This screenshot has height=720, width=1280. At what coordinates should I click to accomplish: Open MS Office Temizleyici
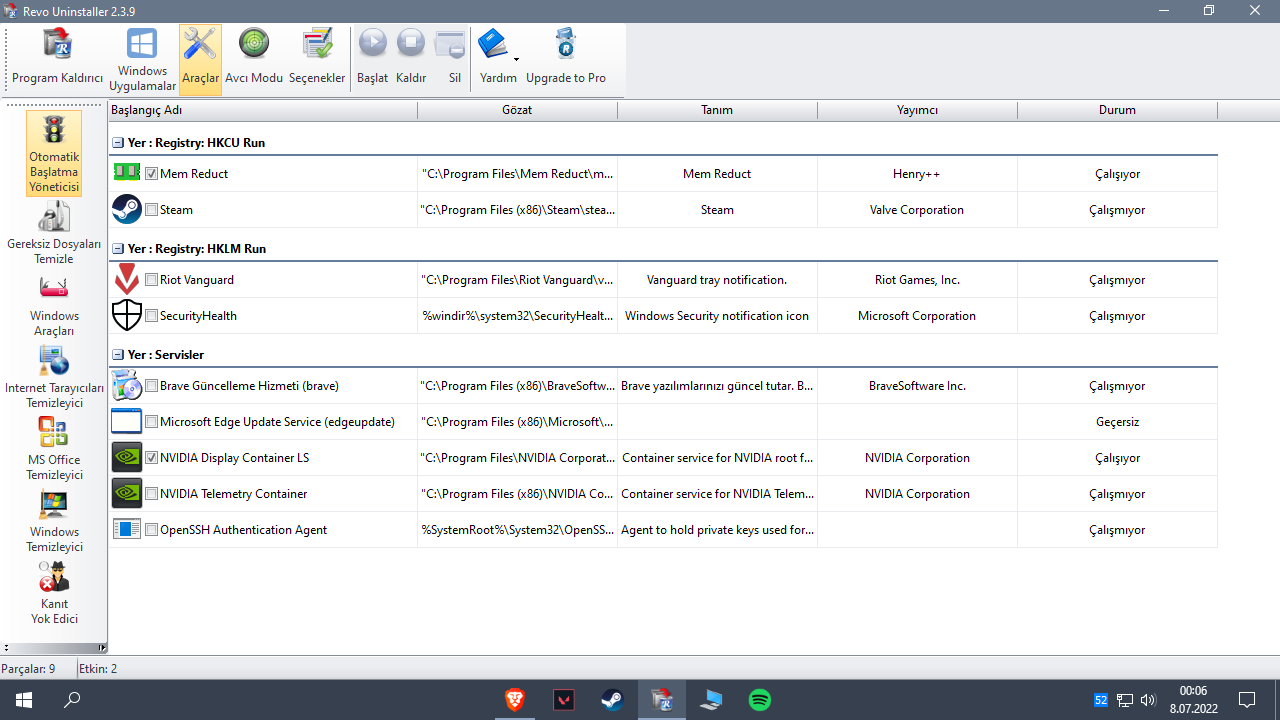tap(54, 449)
